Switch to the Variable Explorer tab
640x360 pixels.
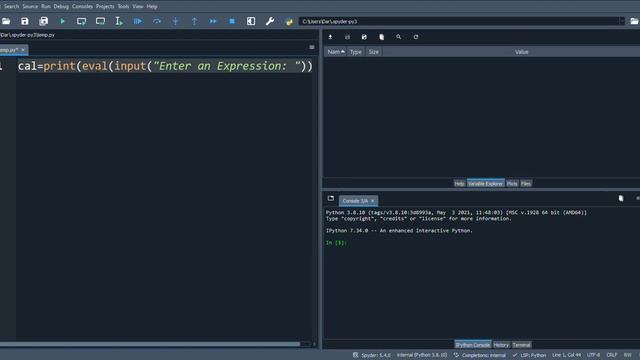pyautogui.click(x=485, y=184)
